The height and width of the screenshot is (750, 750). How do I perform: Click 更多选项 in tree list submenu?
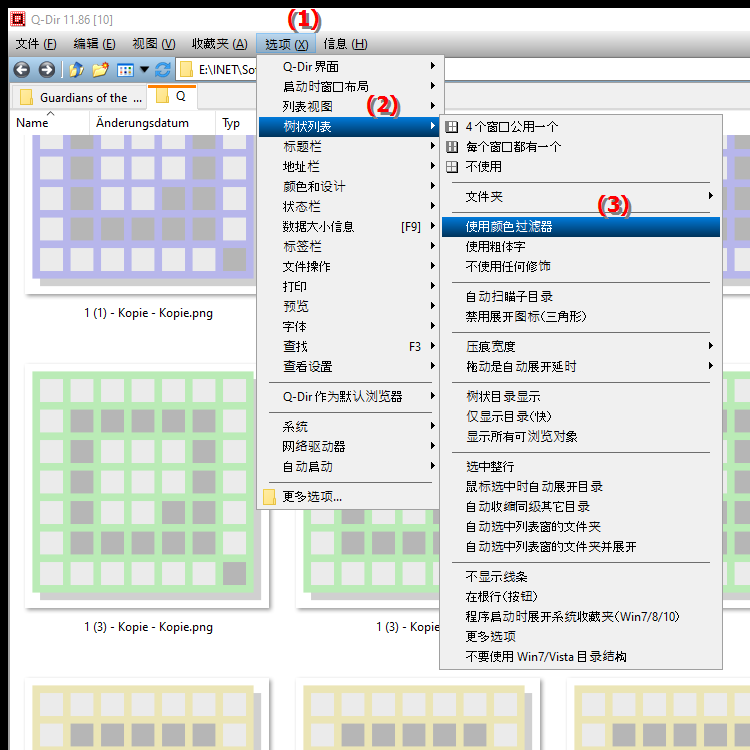[x=580, y=636]
